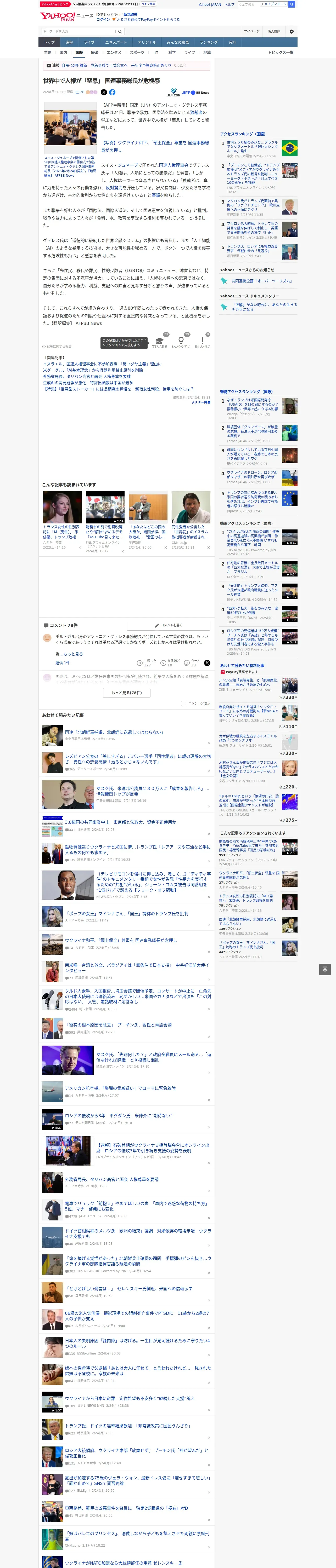Click the AFP BB News source logo
This screenshot has height=1568, width=336.
195,93
